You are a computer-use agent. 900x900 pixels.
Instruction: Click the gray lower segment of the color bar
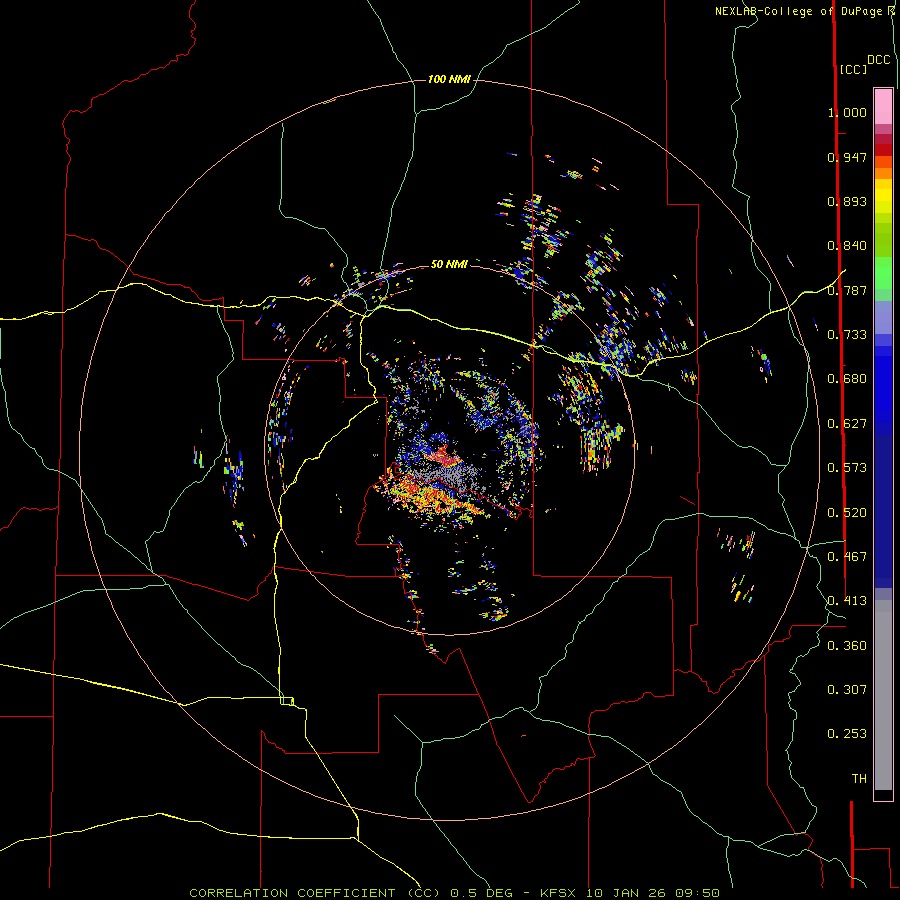point(883,695)
